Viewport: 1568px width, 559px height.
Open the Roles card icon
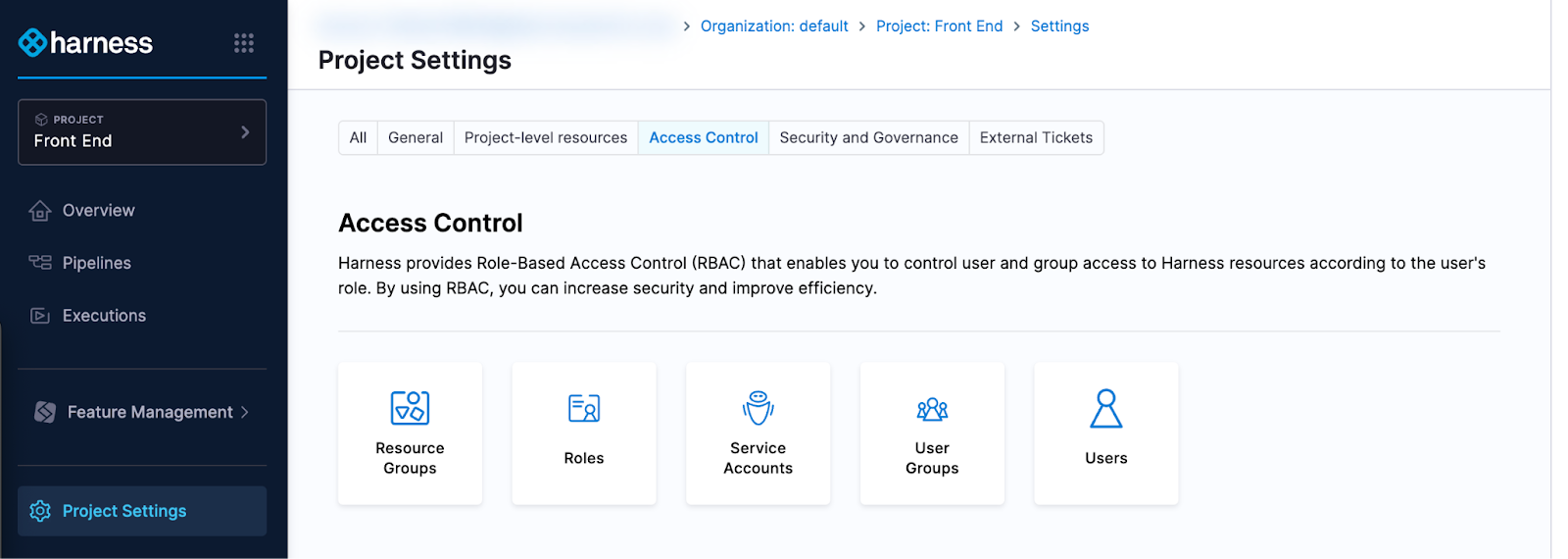584,408
